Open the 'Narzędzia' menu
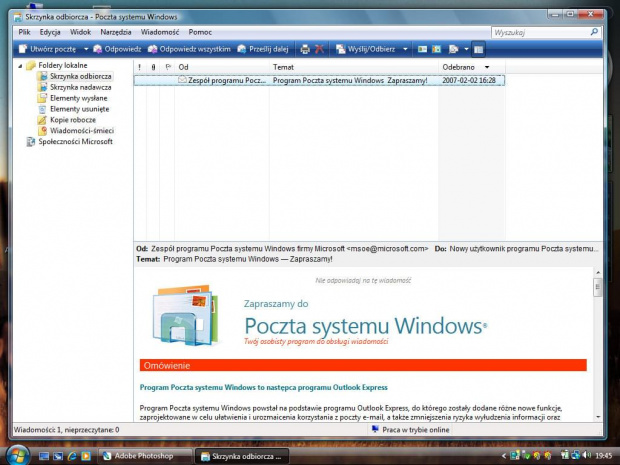 point(116,32)
